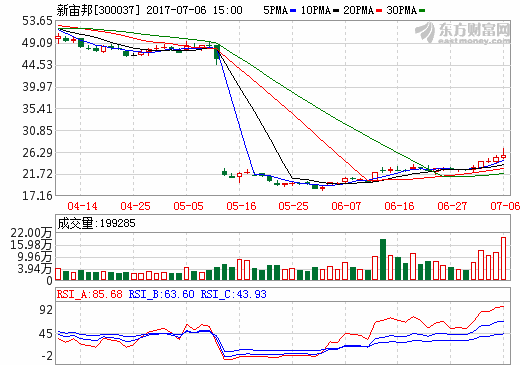Click the 04-14 date label
520x365 pixels.
click(x=82, y=206)
